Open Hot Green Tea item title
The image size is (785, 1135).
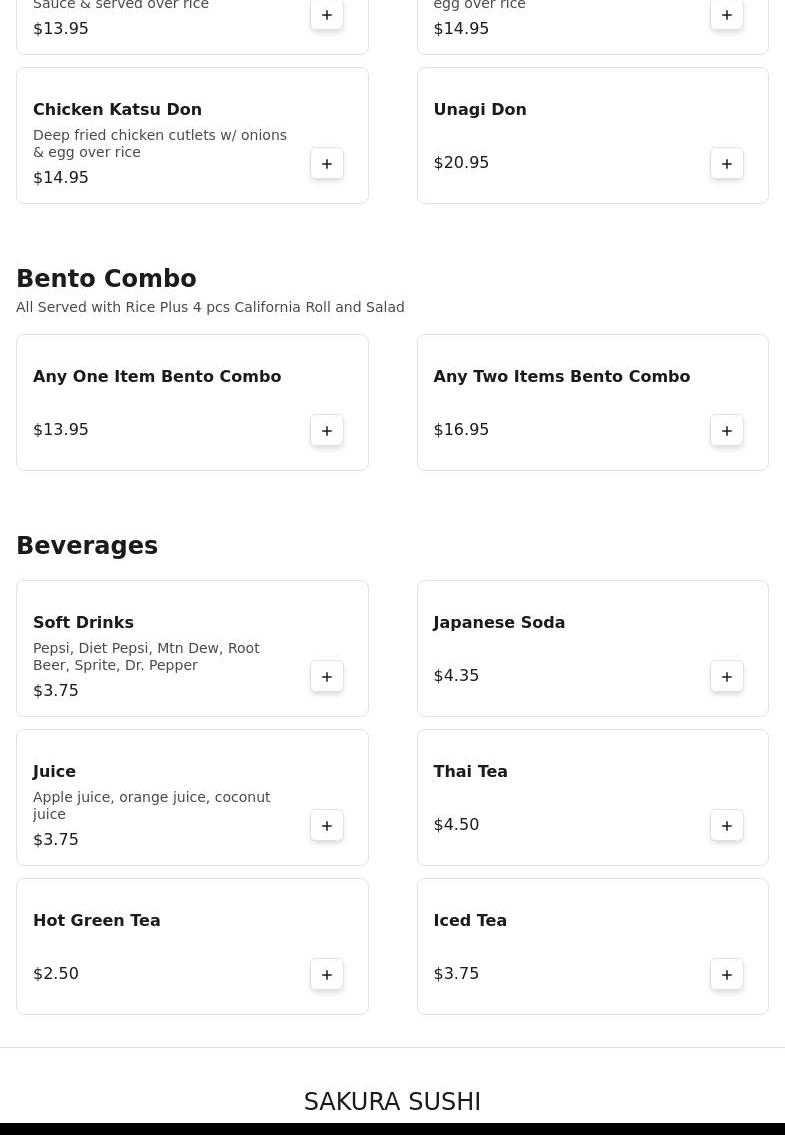point(96,921)
